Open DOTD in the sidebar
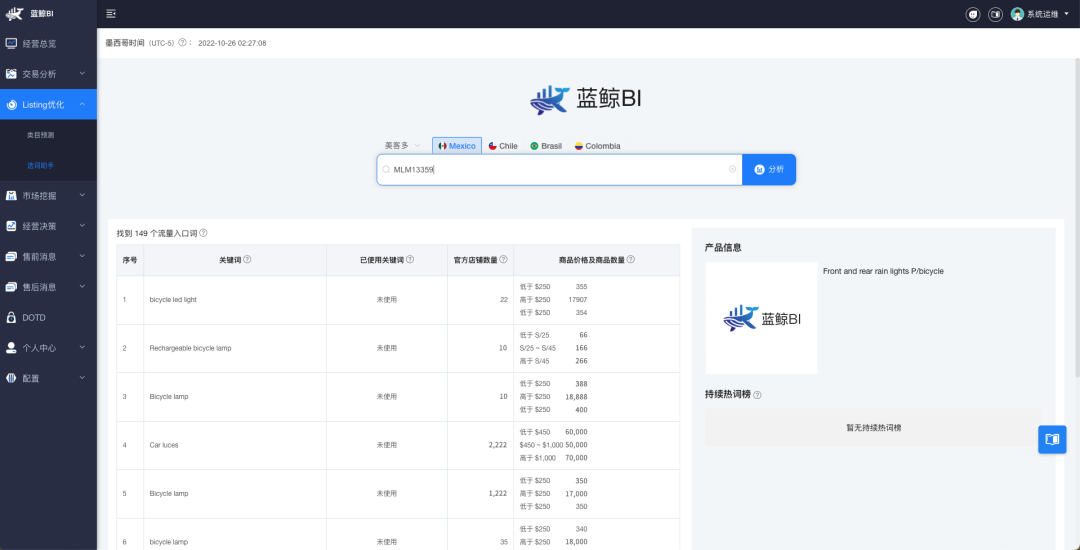The height and width of the screenshot is (550, 1080). tap(48, 317)
